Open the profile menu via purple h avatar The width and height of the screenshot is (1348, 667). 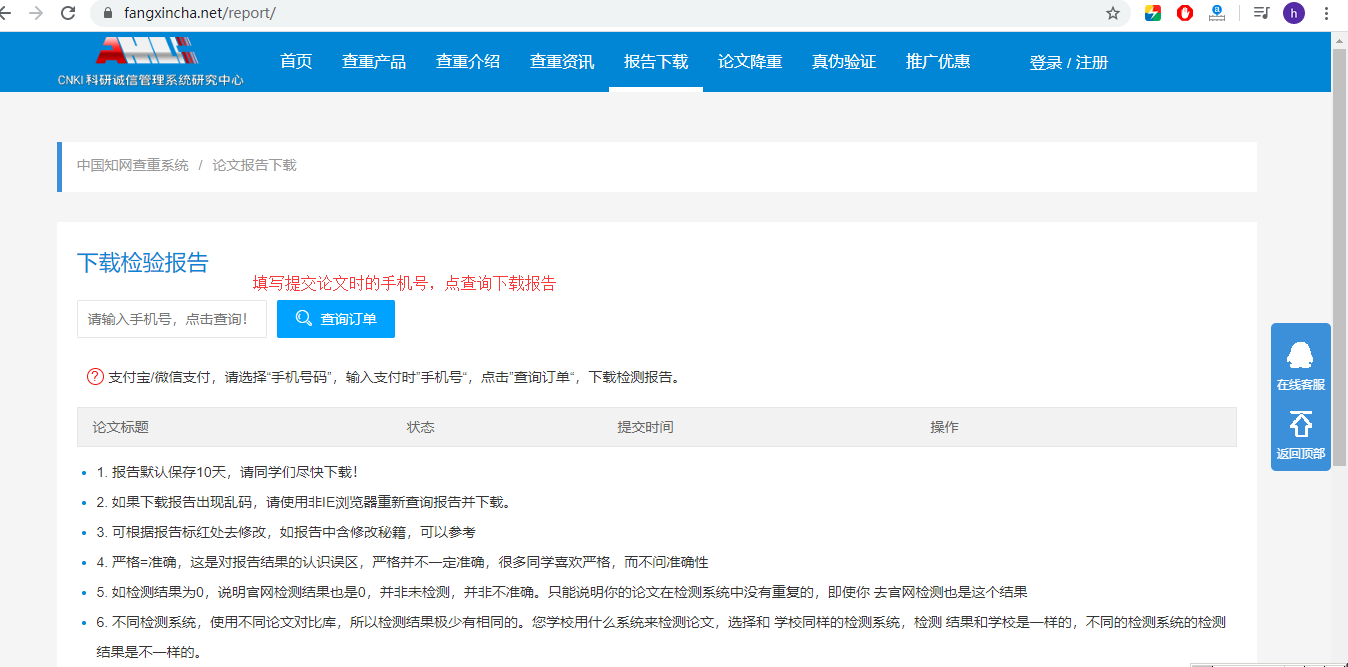[x=1294, y=15]
